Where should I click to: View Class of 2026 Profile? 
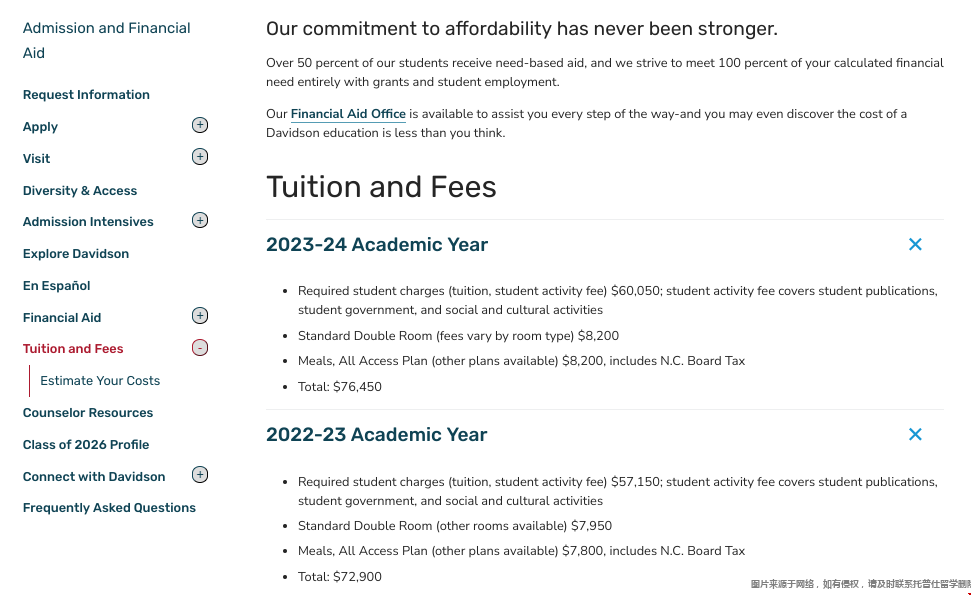[86, 445]
